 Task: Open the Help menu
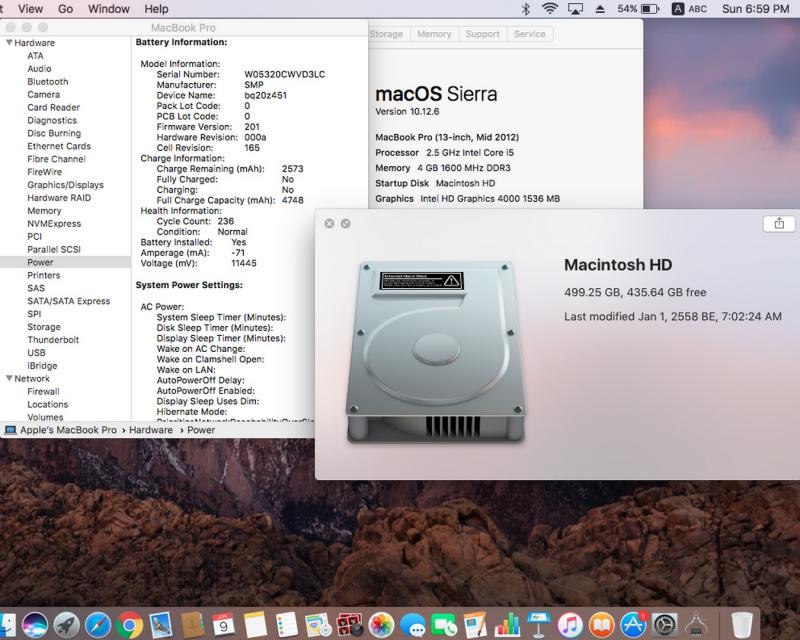tap(156, 9)
